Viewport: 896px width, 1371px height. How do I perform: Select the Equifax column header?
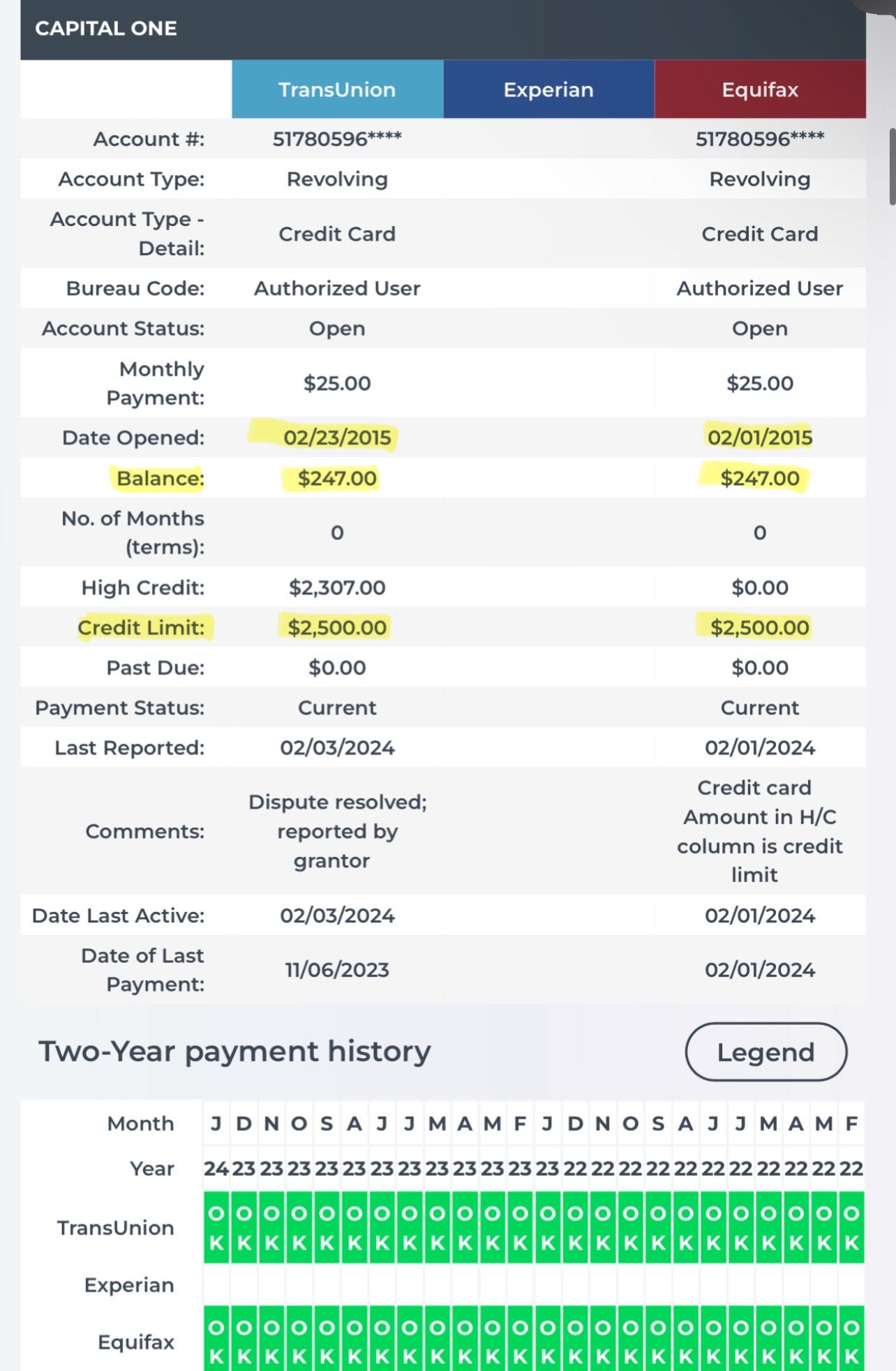click(759, 89)
